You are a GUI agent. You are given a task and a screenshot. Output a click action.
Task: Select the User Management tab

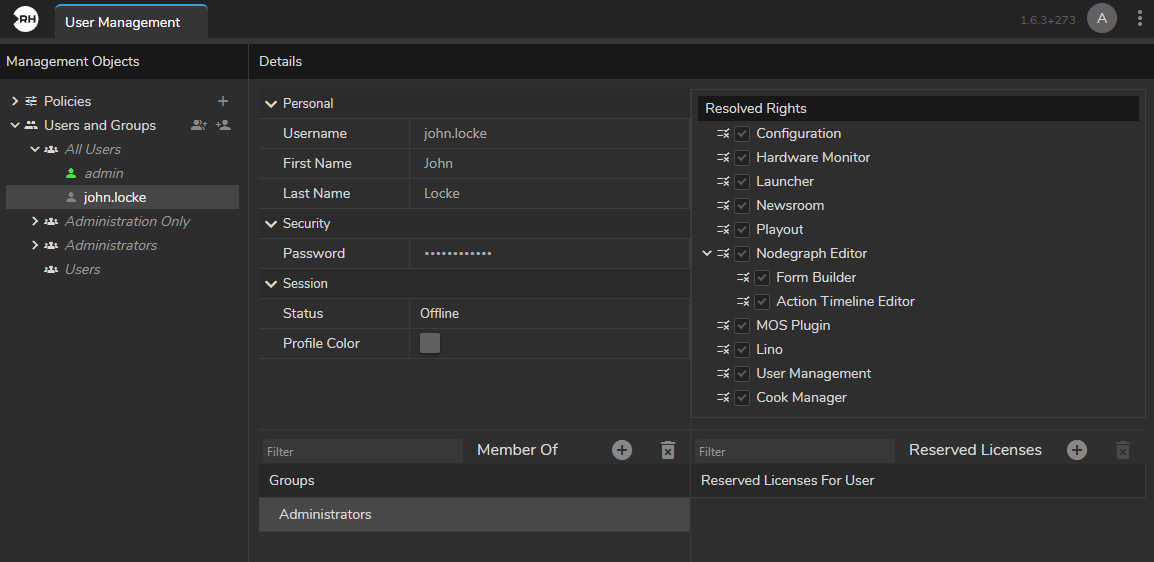(x=122, y=22)
